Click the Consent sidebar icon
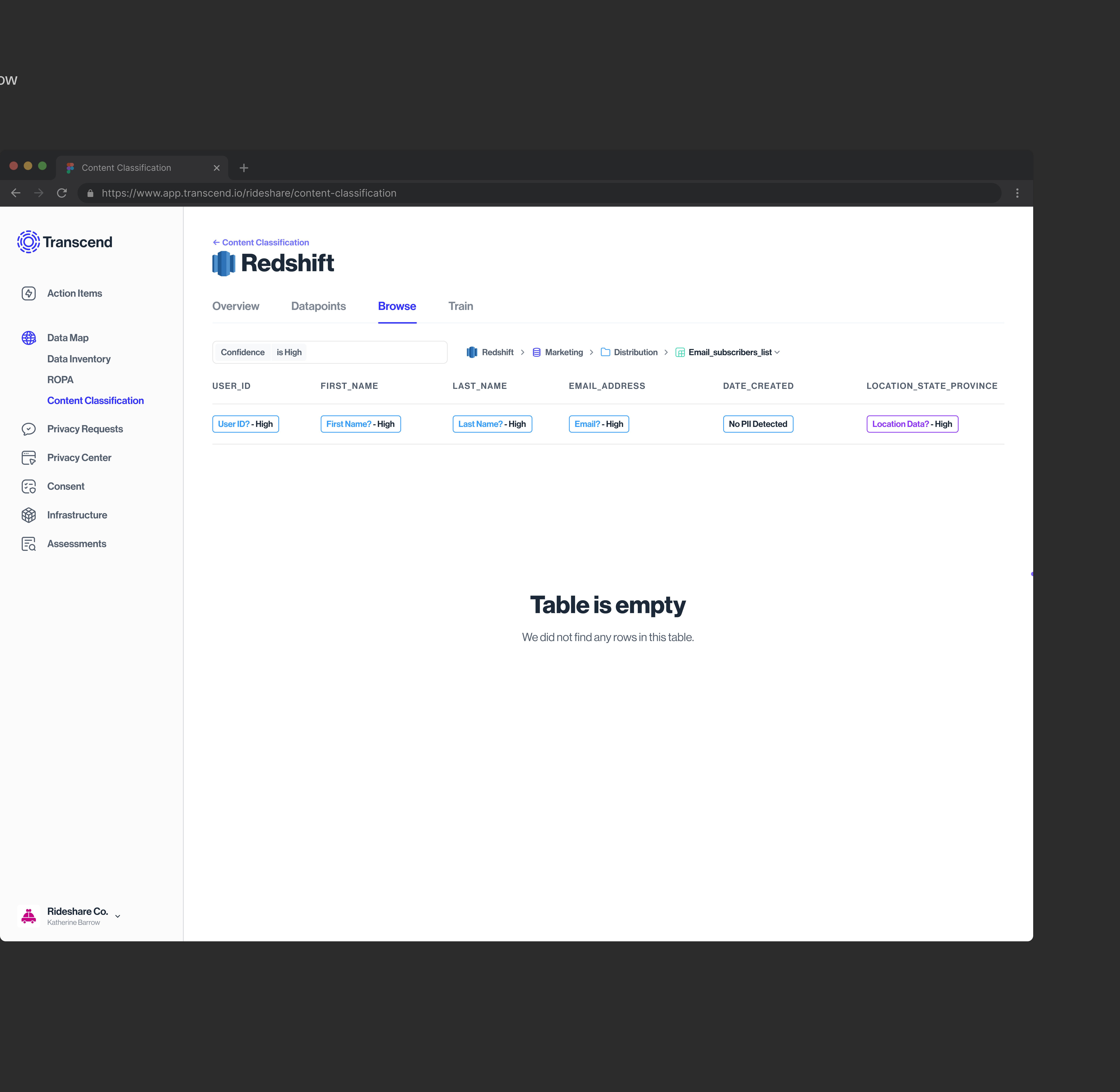This screenshot has height=1092, width=1120. 29,486
